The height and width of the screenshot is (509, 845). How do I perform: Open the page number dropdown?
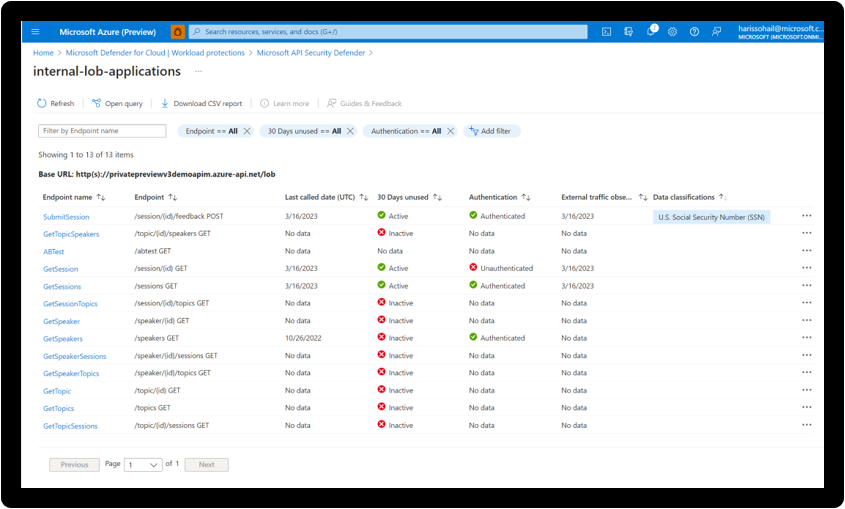pyautogui.click(x=143, y=464)
